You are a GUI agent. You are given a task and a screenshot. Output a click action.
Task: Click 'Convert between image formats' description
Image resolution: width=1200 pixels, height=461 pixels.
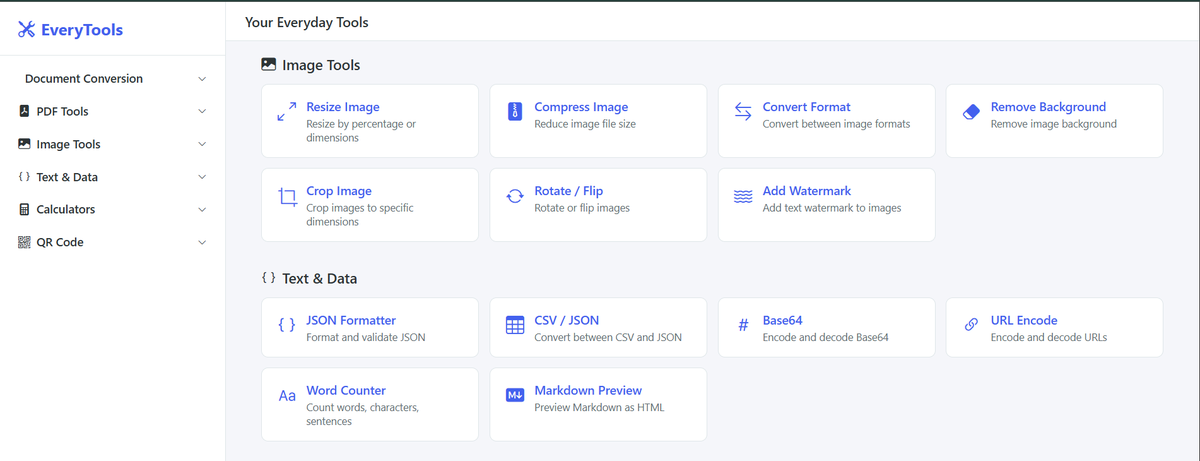(836, 124)
